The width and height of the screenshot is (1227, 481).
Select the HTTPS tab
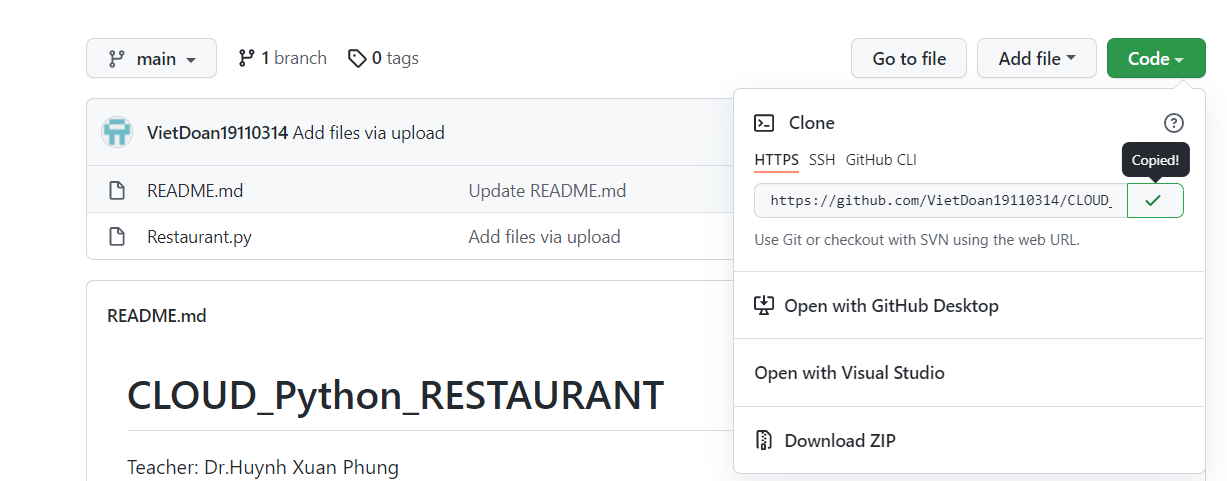777,160
